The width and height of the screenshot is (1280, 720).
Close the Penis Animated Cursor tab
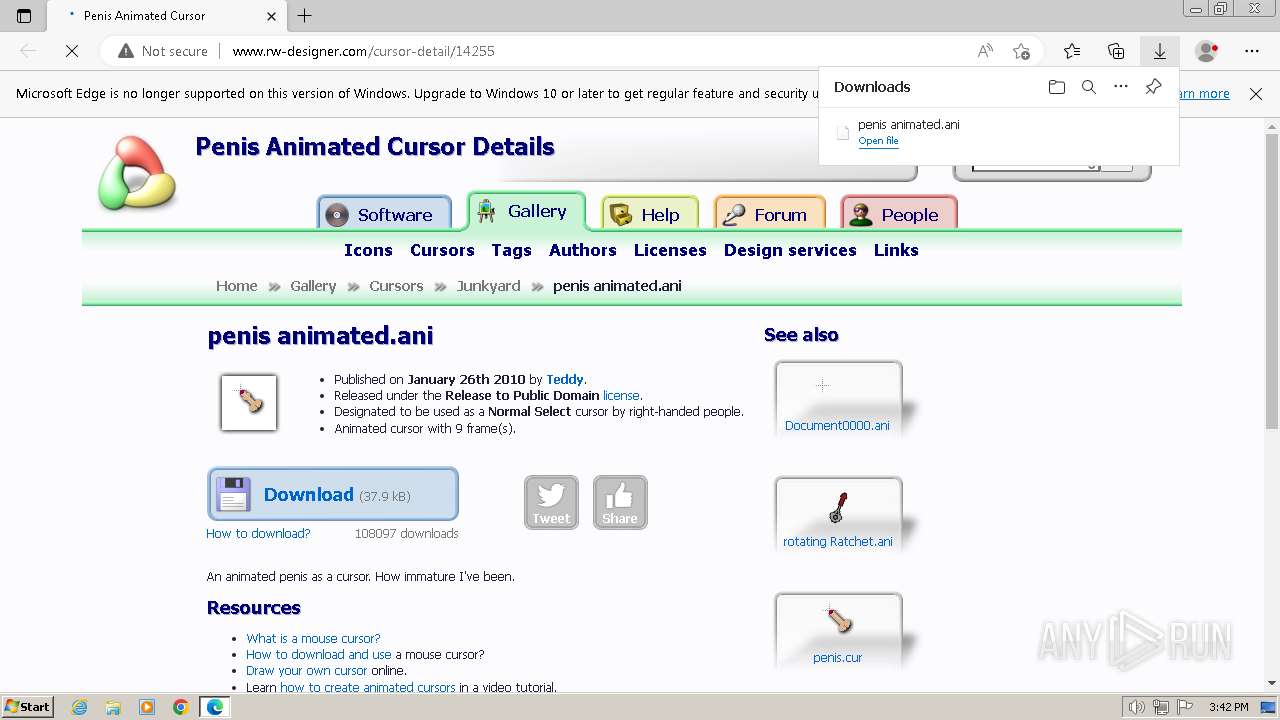[272, 16]
